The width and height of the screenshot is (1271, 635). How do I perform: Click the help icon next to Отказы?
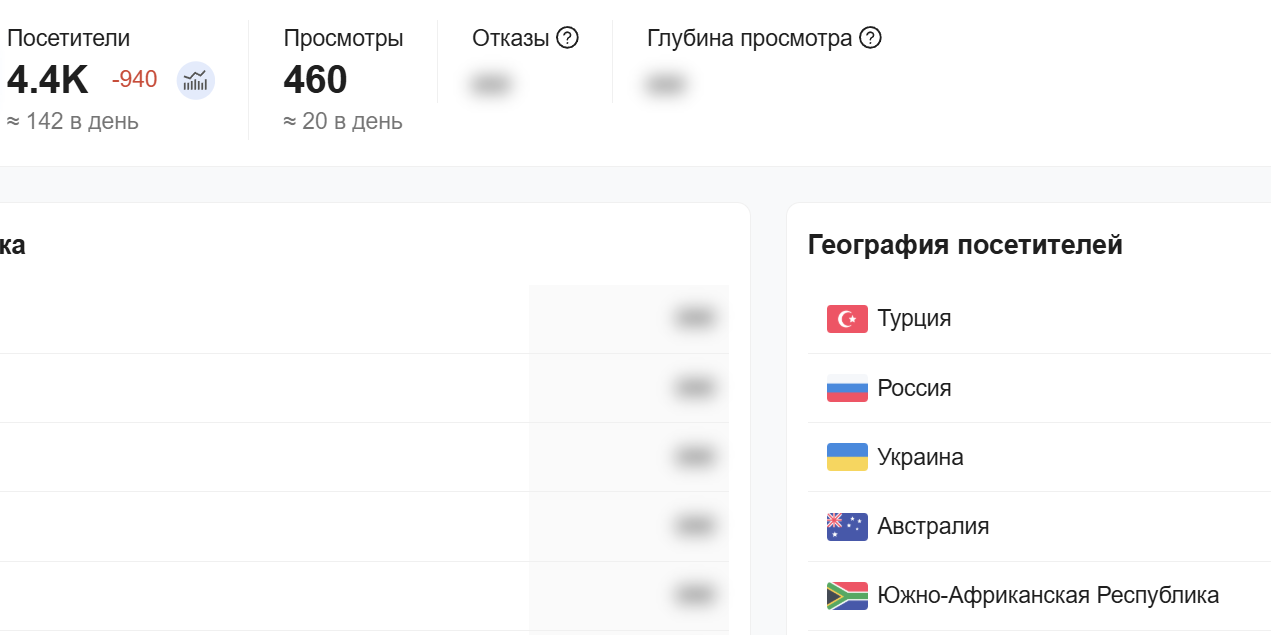pos(567,38)
